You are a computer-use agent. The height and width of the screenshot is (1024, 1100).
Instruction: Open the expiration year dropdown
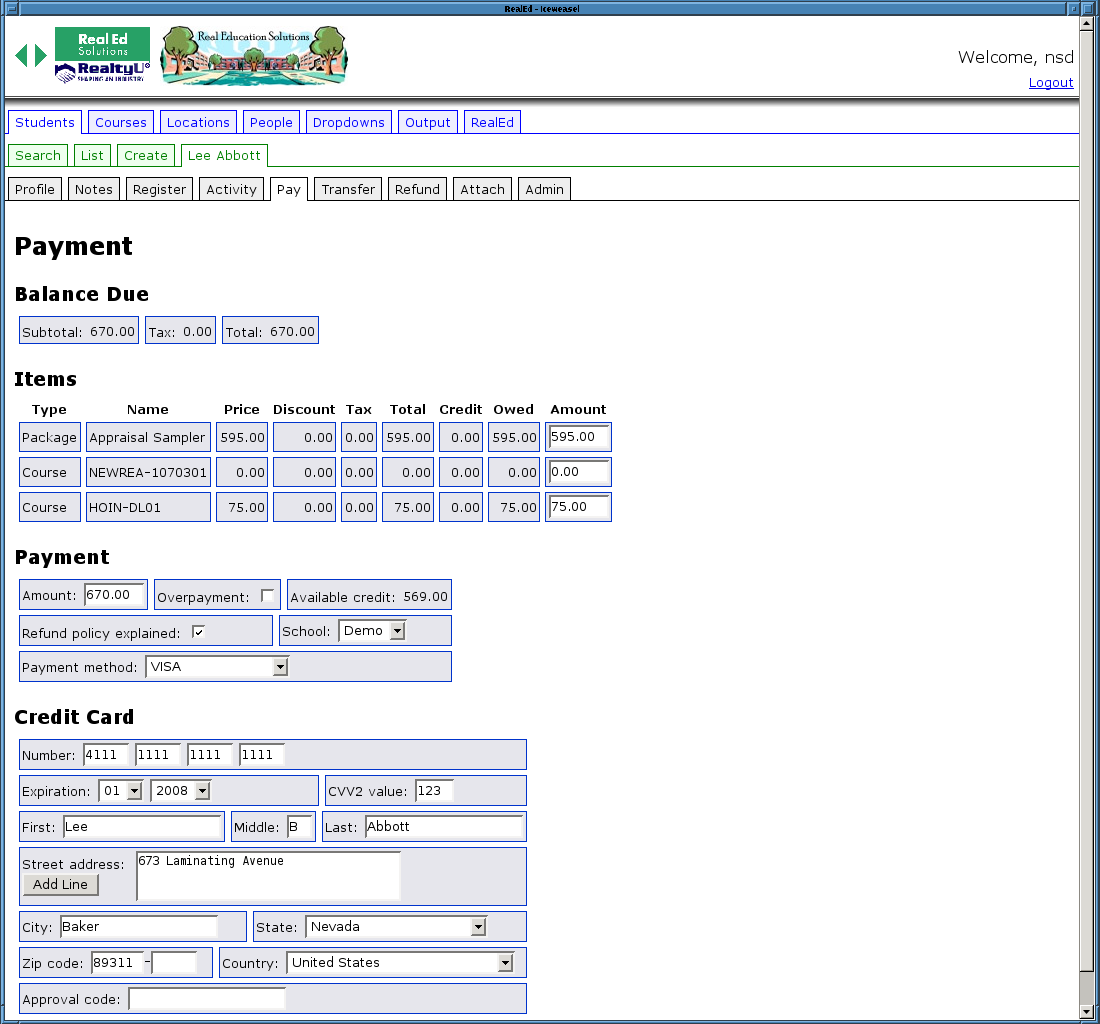click(x=181, y=791)
